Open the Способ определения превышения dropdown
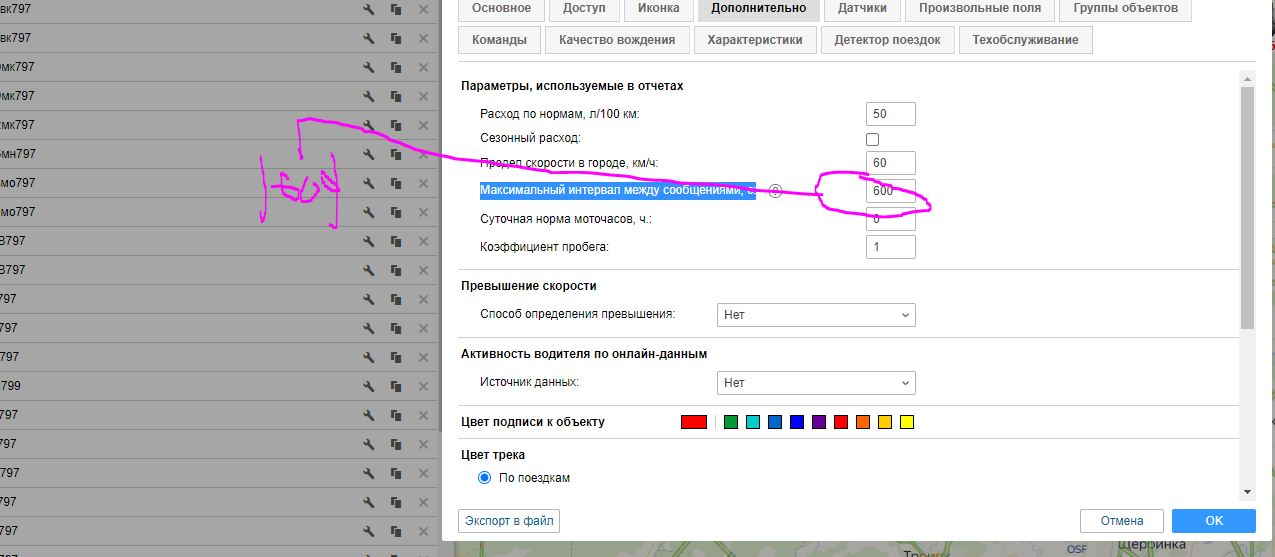Viewport: 1275px width, 557px height. (816, 315)
